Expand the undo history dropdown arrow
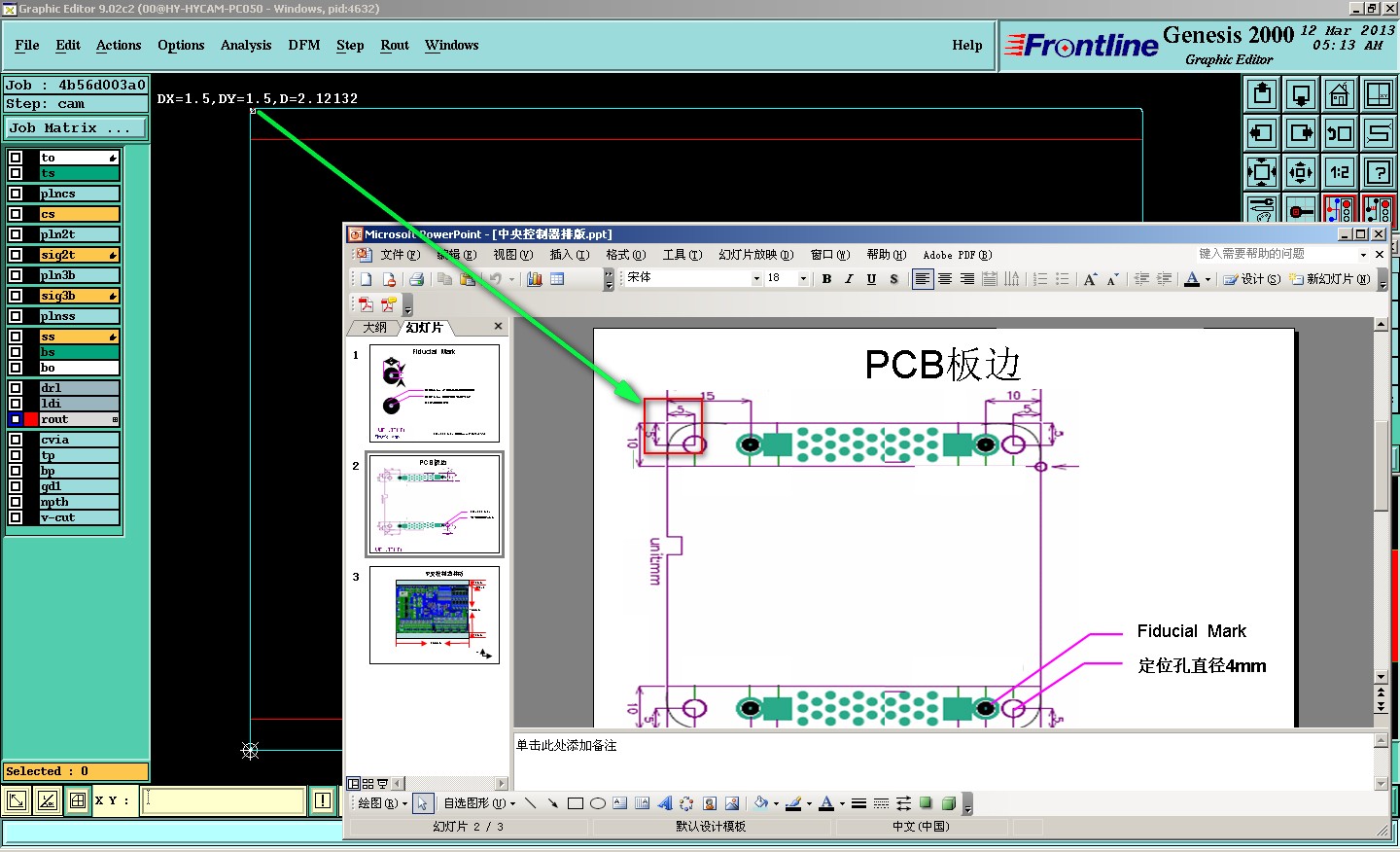The image size is (1400, 852). coord(511,279)
